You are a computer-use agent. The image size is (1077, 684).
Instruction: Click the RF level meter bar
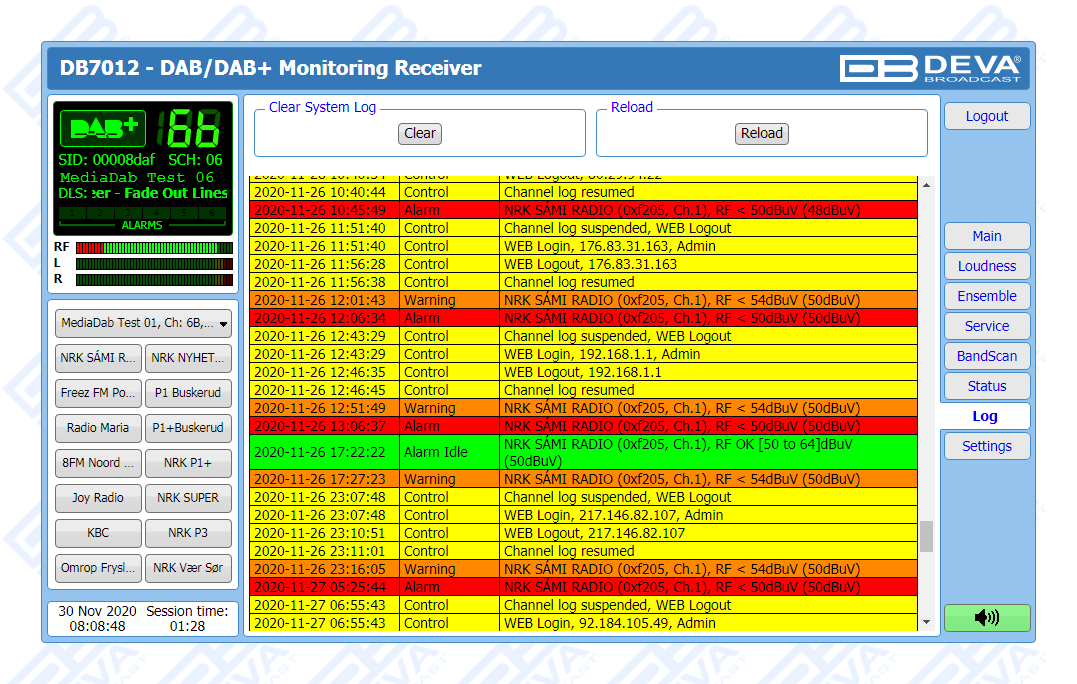point(154,247)
